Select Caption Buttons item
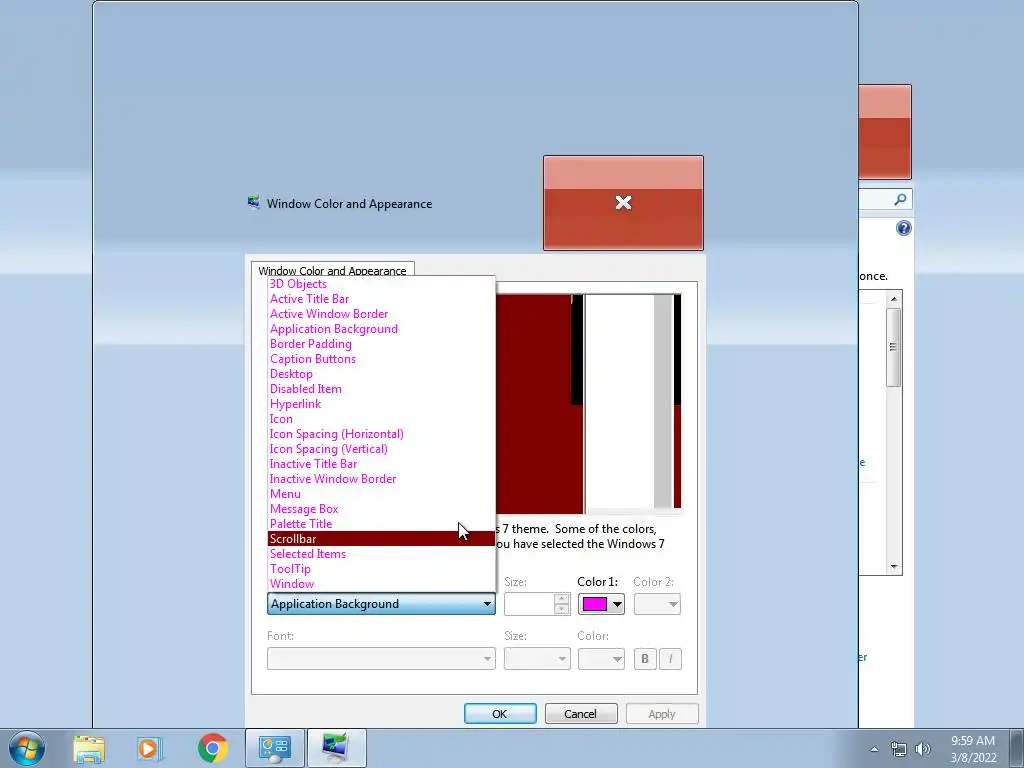The height and width of the screenshot is (768, 1024). (381, 359)
